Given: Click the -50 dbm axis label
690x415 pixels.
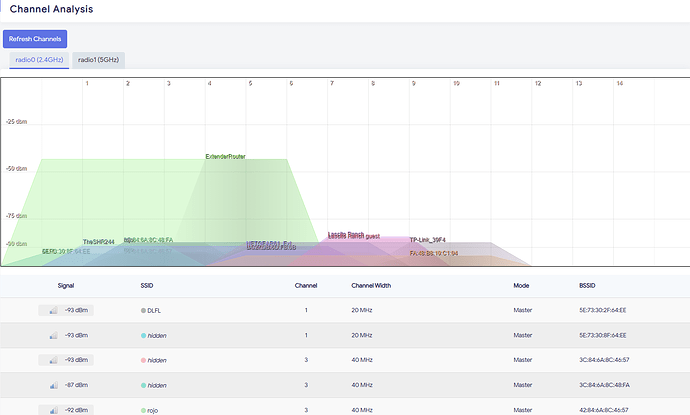Looking at the screenshot, I should point(17,169).
